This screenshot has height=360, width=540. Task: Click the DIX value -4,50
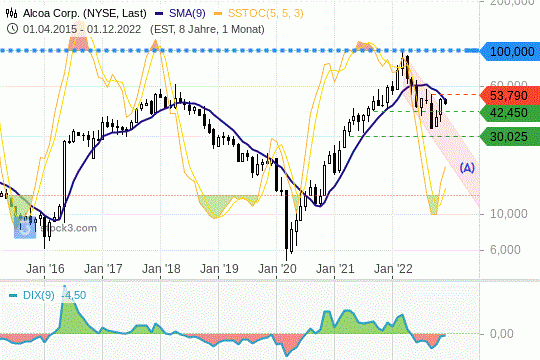[74, 295]
